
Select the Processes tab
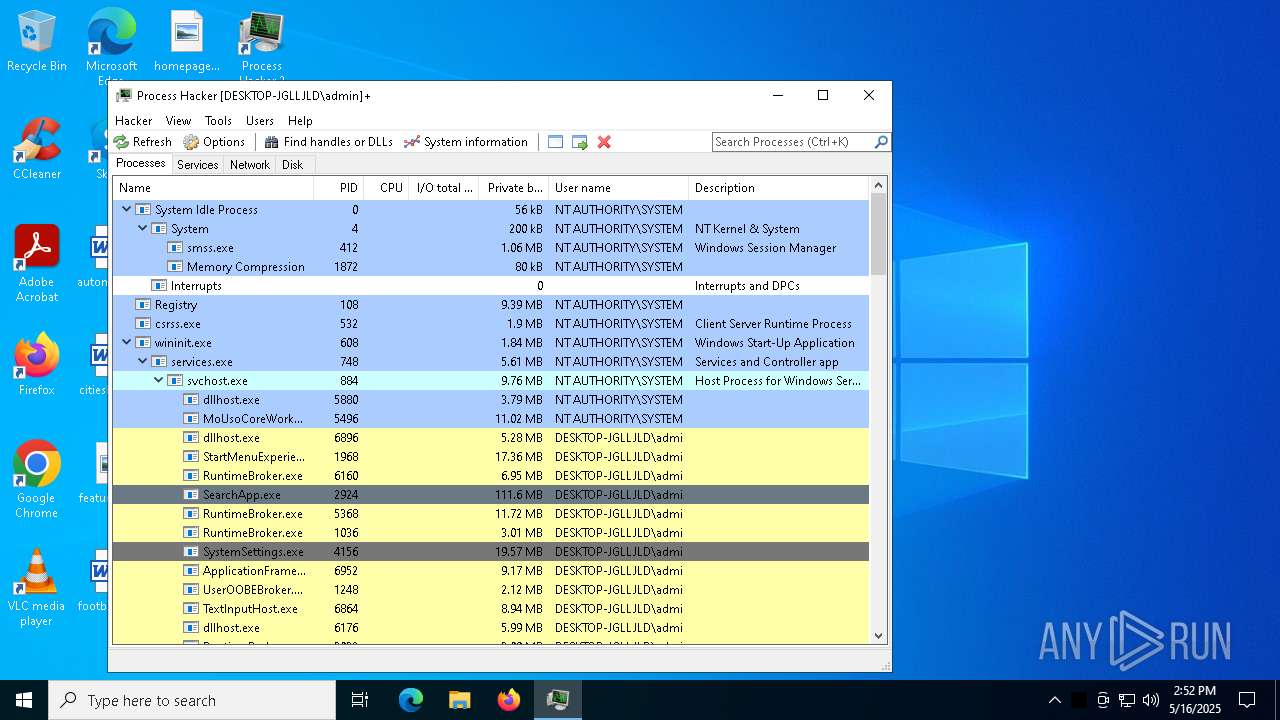(141, 164)
